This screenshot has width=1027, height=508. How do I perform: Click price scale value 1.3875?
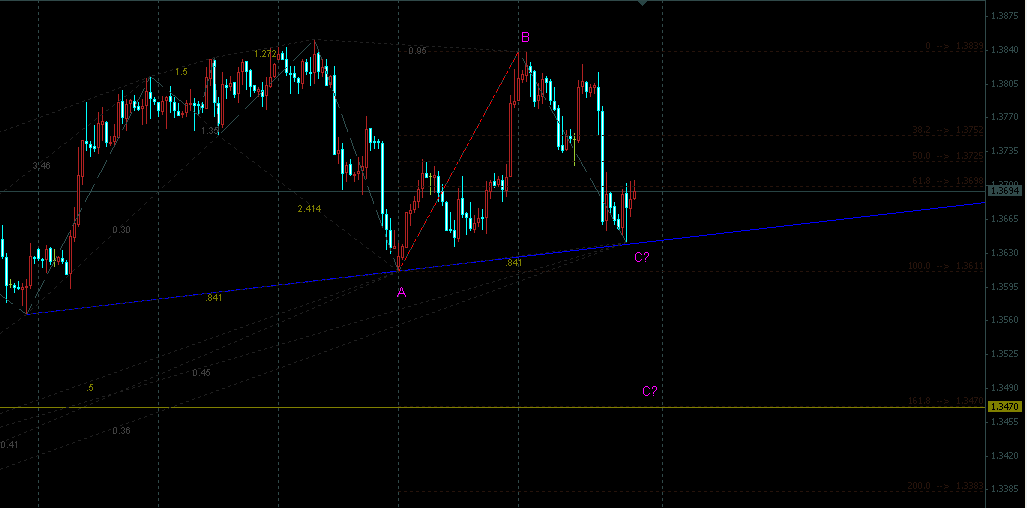click(x=1004, y=16)
